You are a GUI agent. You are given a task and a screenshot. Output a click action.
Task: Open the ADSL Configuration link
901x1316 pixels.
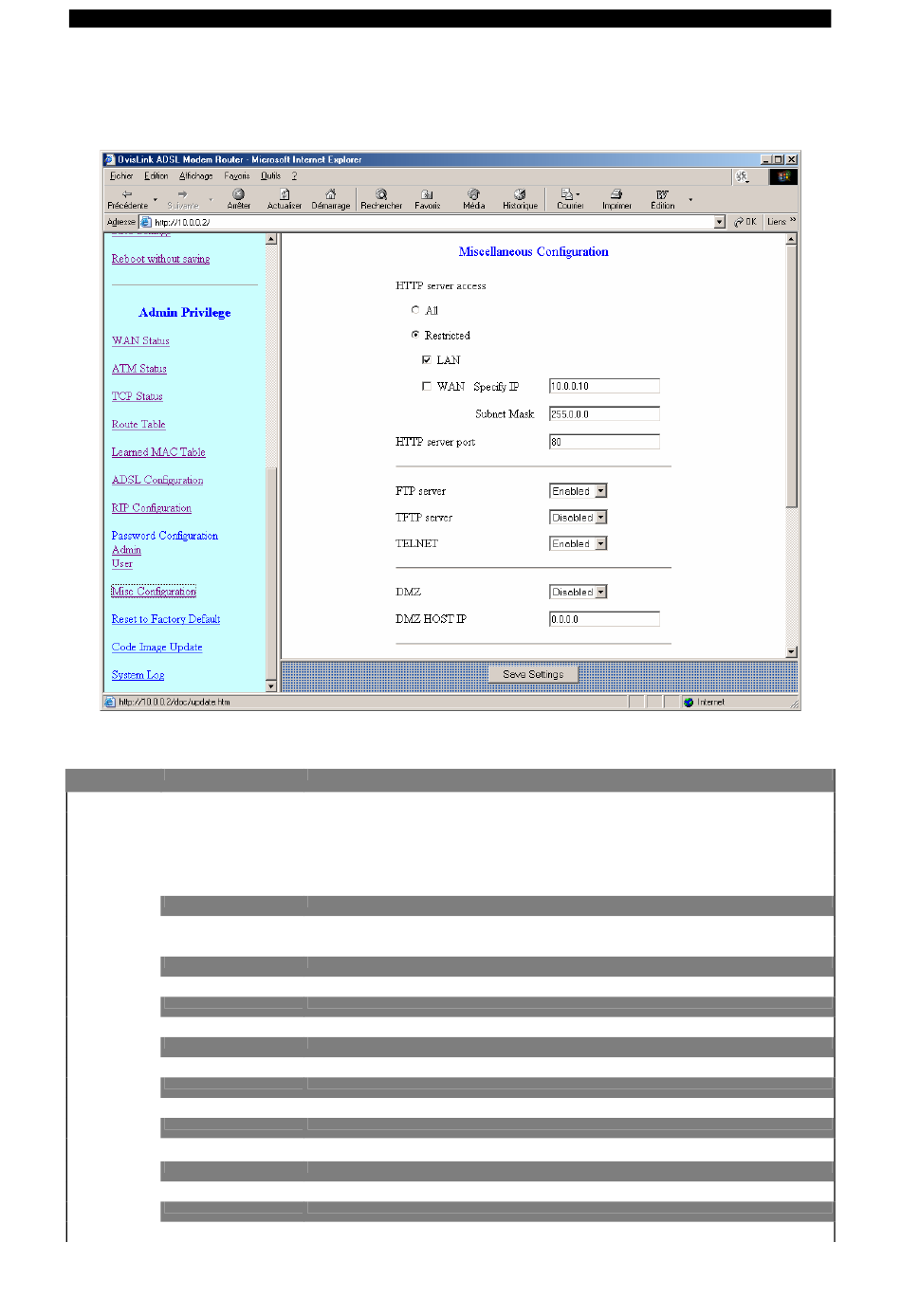point(157,480)
